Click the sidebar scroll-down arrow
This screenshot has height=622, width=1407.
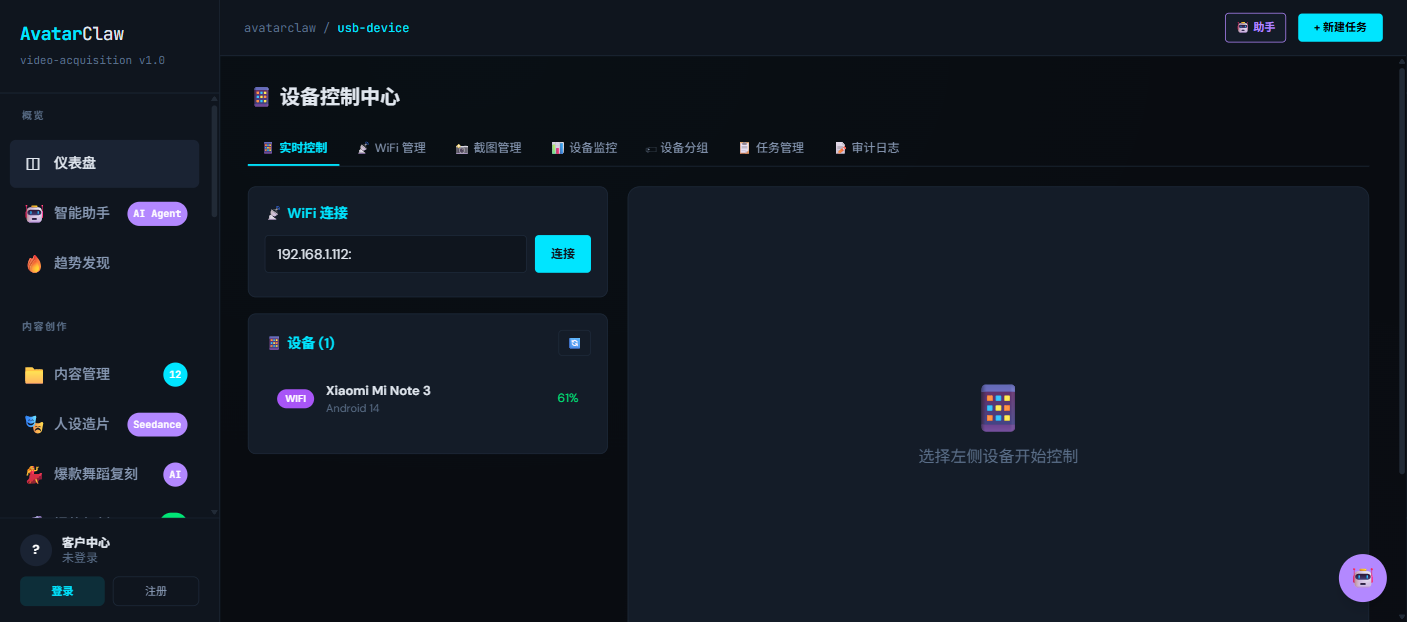214,512
